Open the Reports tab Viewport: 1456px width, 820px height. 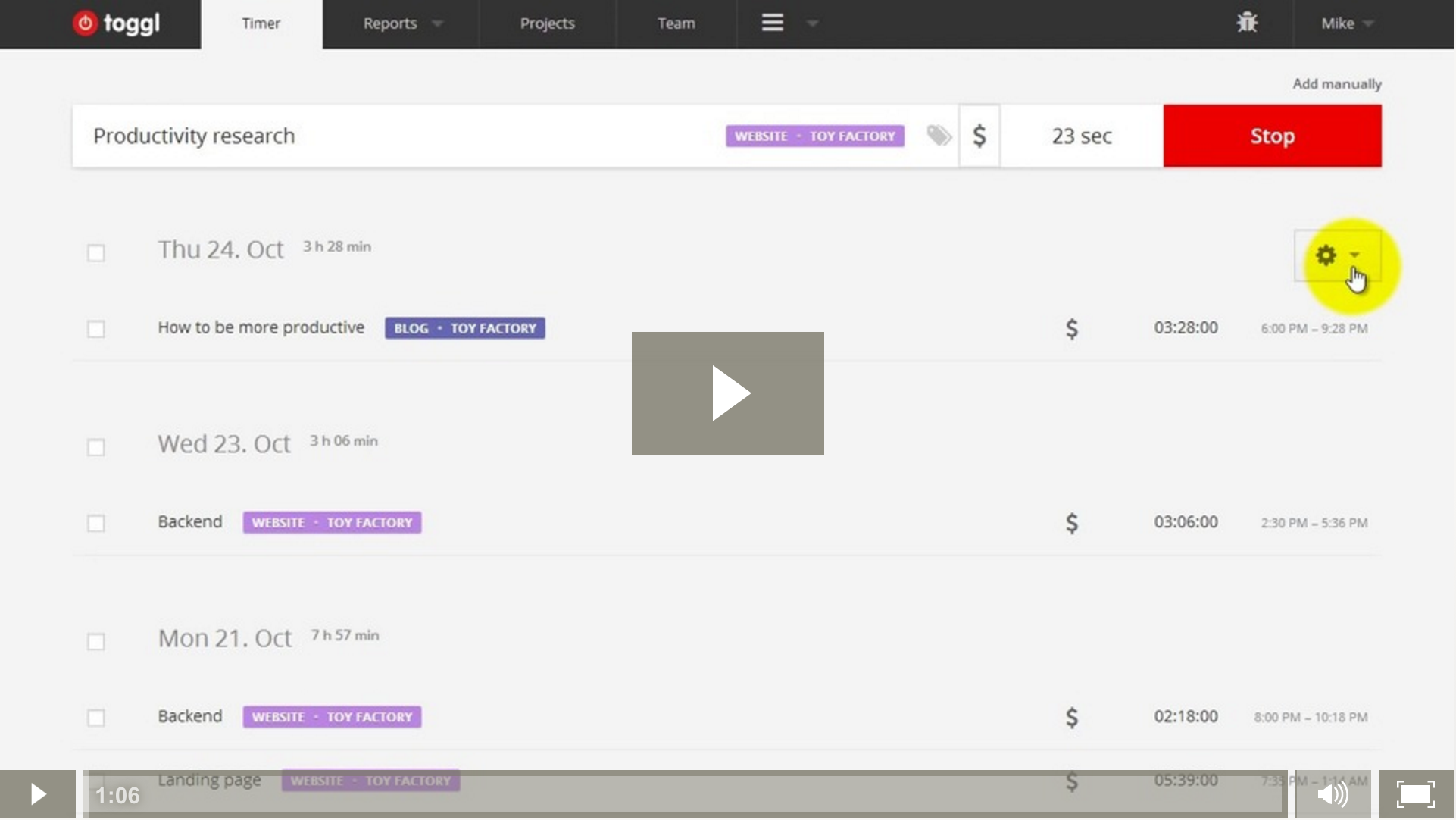[390, 23]
